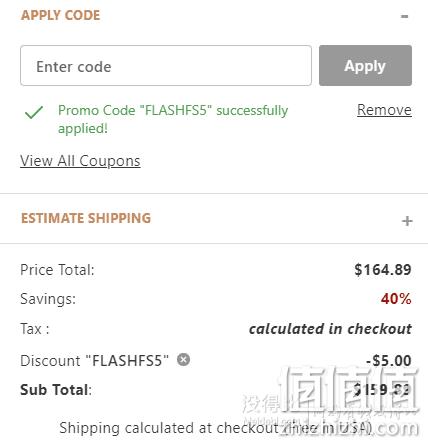Click the calculated in checkout tax text

(x=330, y=329)
